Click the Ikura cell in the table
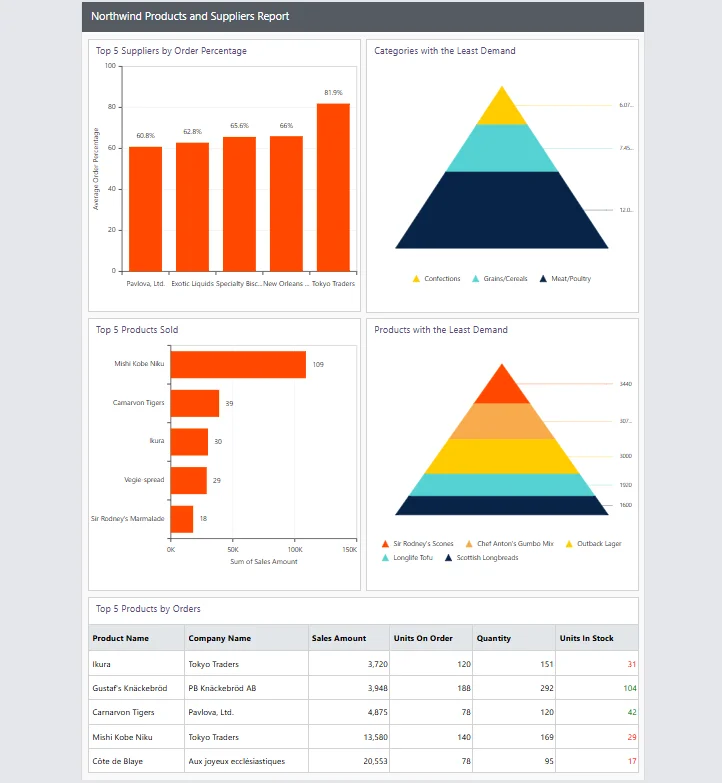 [136, 664]
